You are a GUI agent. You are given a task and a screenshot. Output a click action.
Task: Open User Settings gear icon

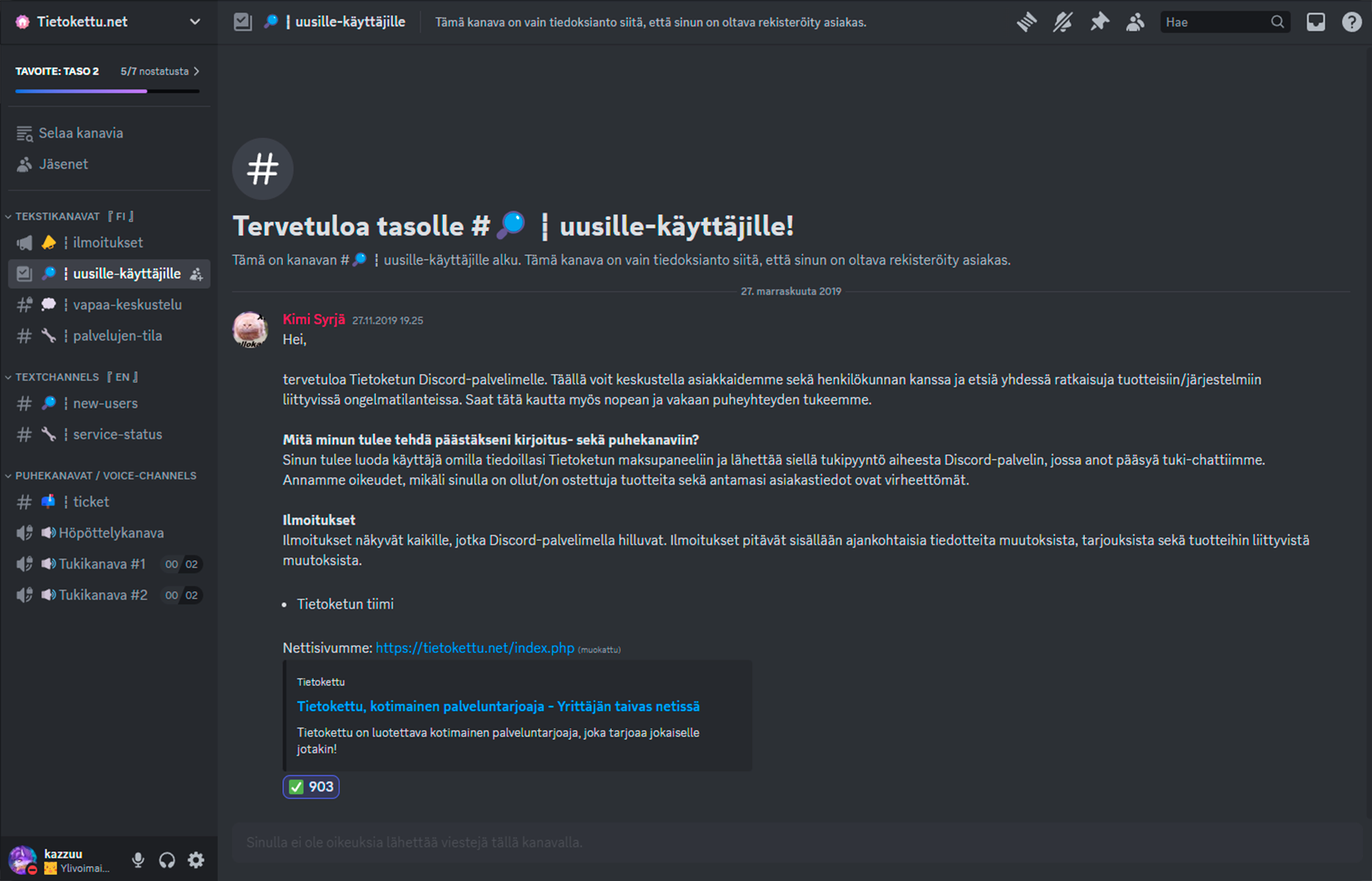coord(196,860)
